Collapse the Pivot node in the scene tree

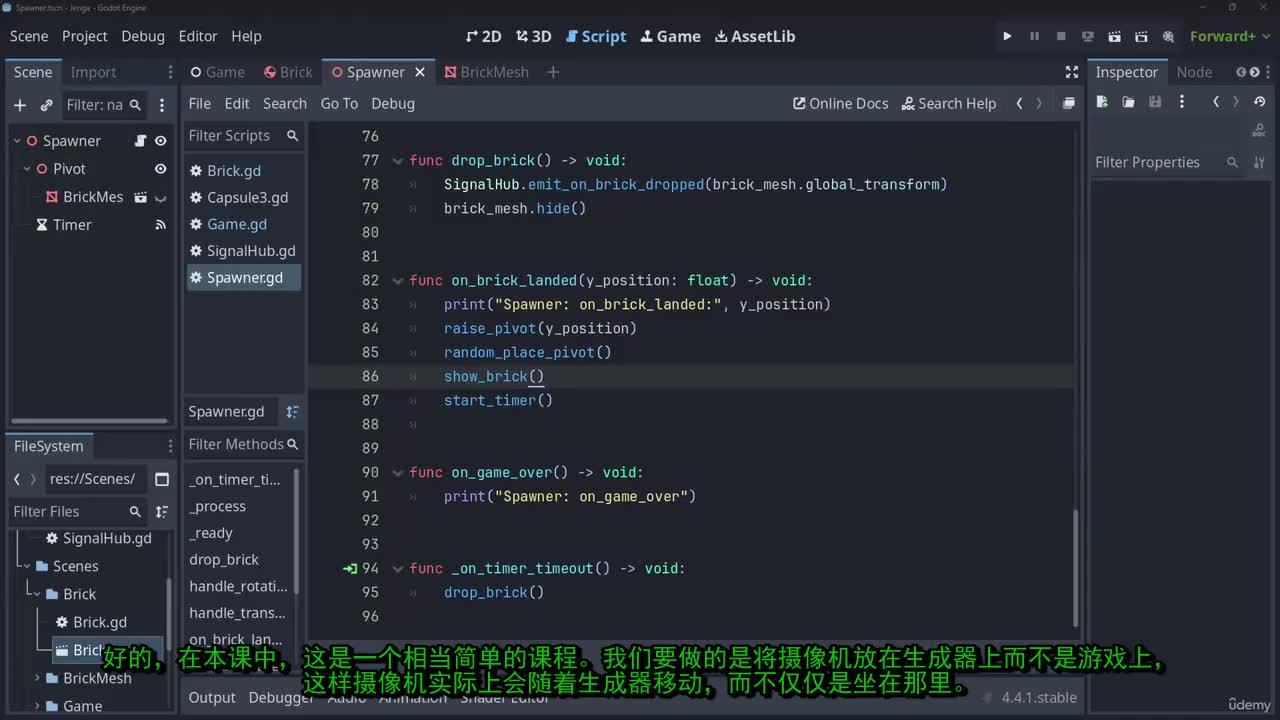[27, 169]
